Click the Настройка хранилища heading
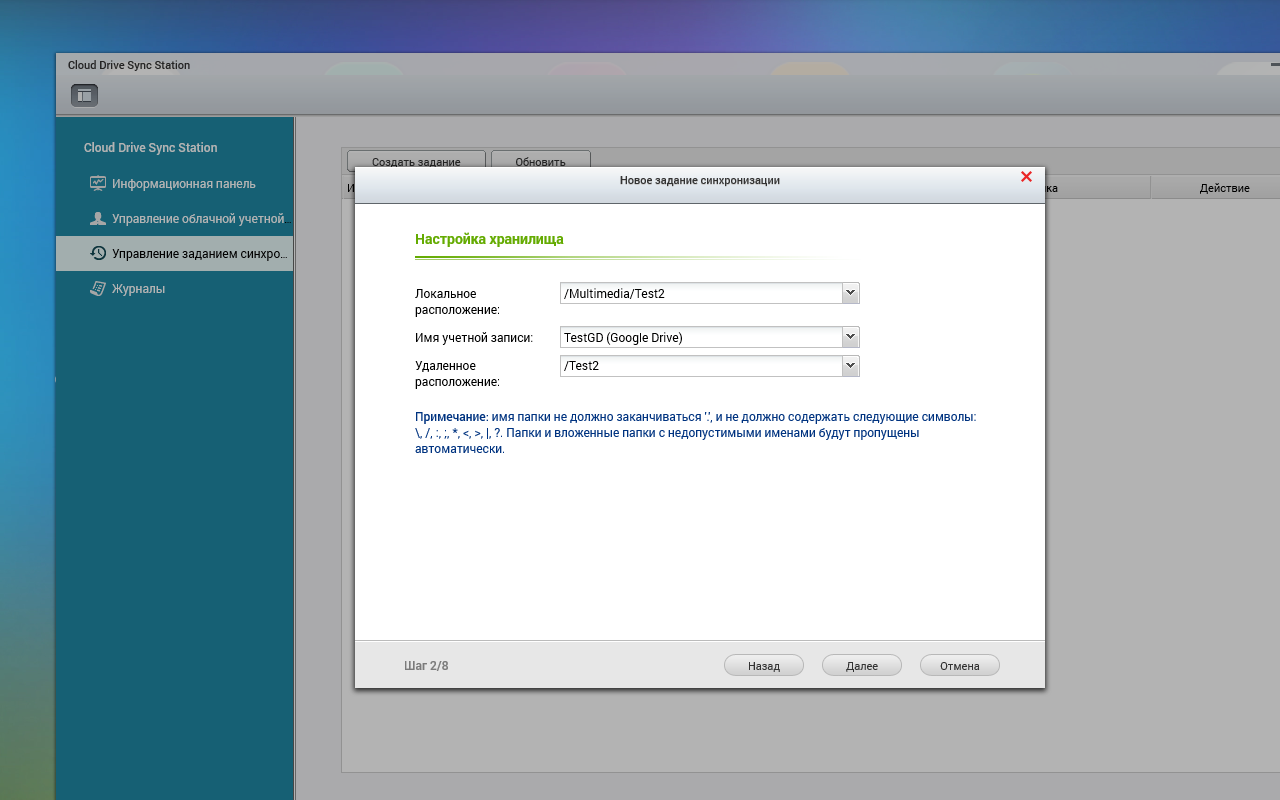The width and height of the screenshot is (1280, 800). tap(489, 240)
